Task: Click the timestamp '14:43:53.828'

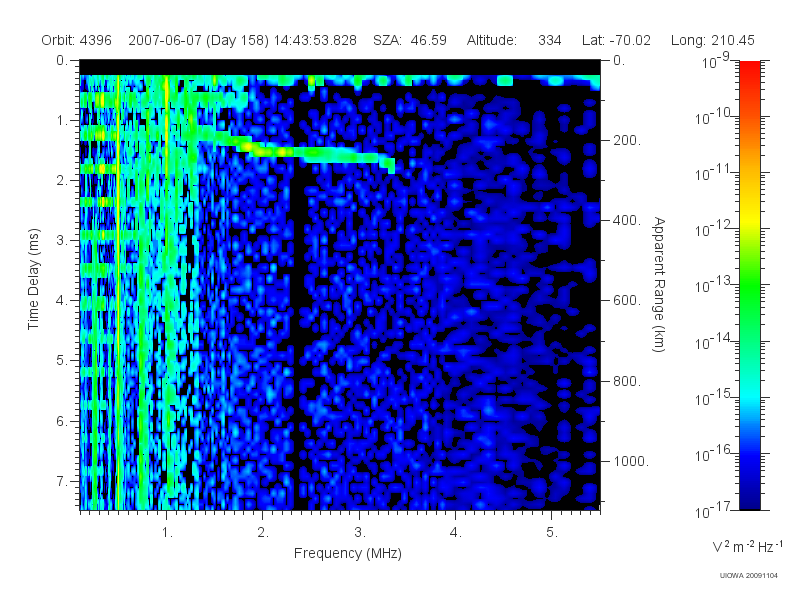Action: click(x=315, y=40)
